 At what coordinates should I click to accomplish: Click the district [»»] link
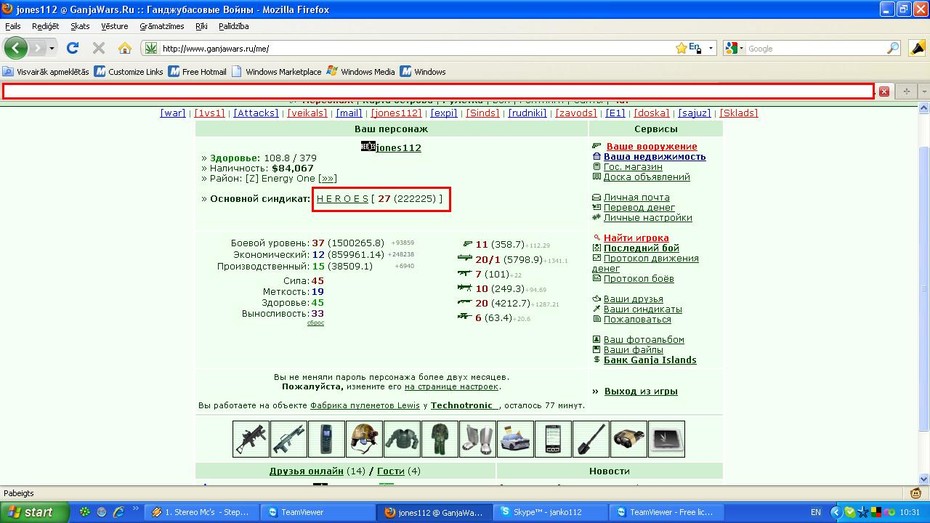point(327,178)
